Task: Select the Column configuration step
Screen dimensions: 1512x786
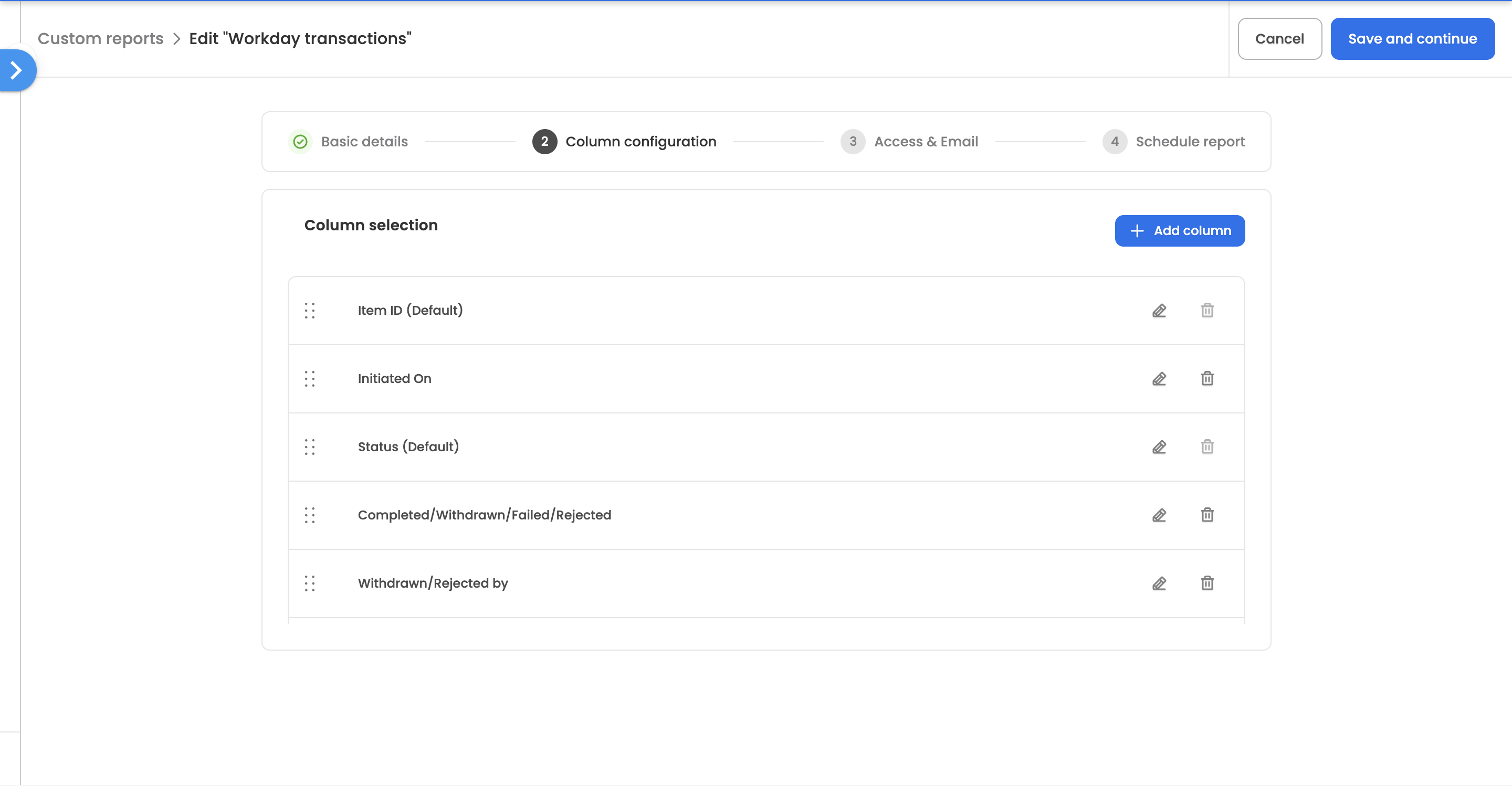Action: tap(640, 141)
